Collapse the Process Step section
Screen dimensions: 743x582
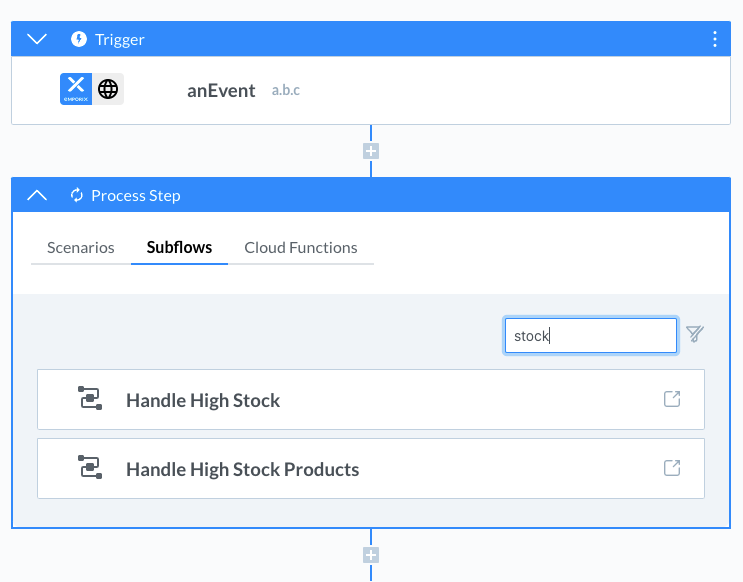[37, 195]
